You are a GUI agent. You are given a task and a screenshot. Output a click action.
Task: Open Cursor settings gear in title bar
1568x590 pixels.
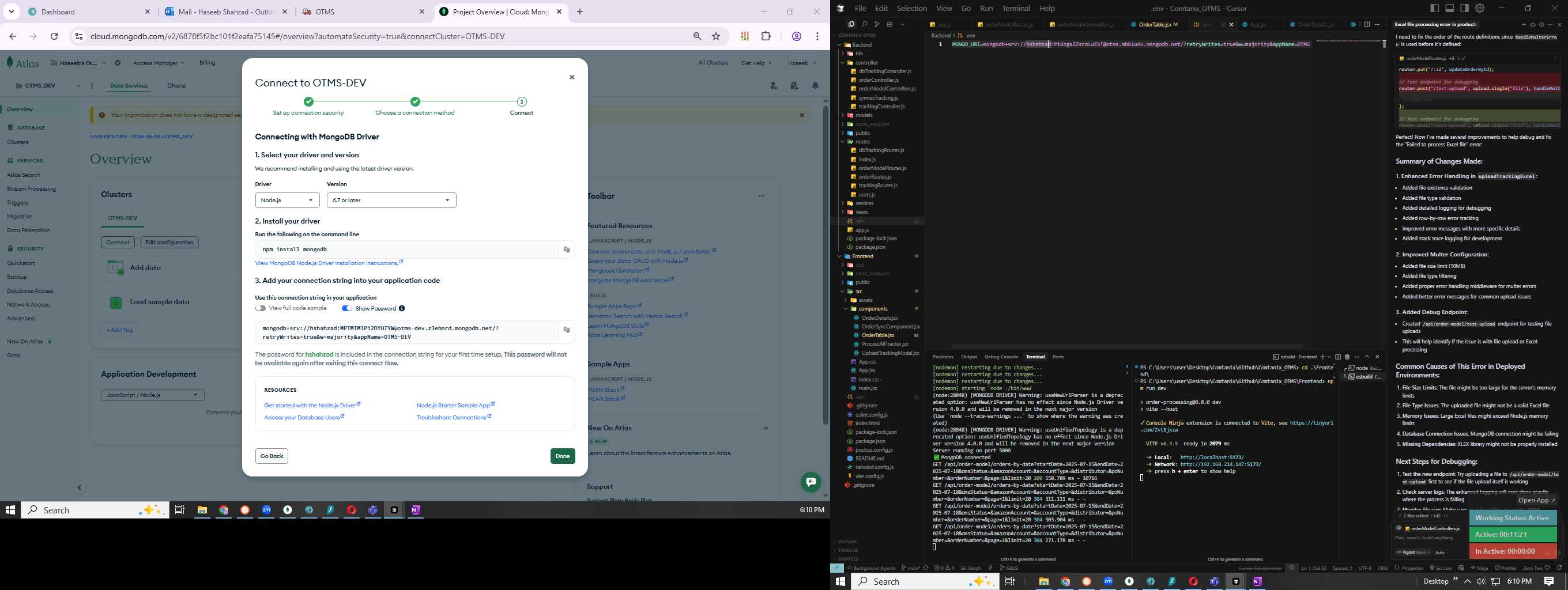click(1480, 8)
